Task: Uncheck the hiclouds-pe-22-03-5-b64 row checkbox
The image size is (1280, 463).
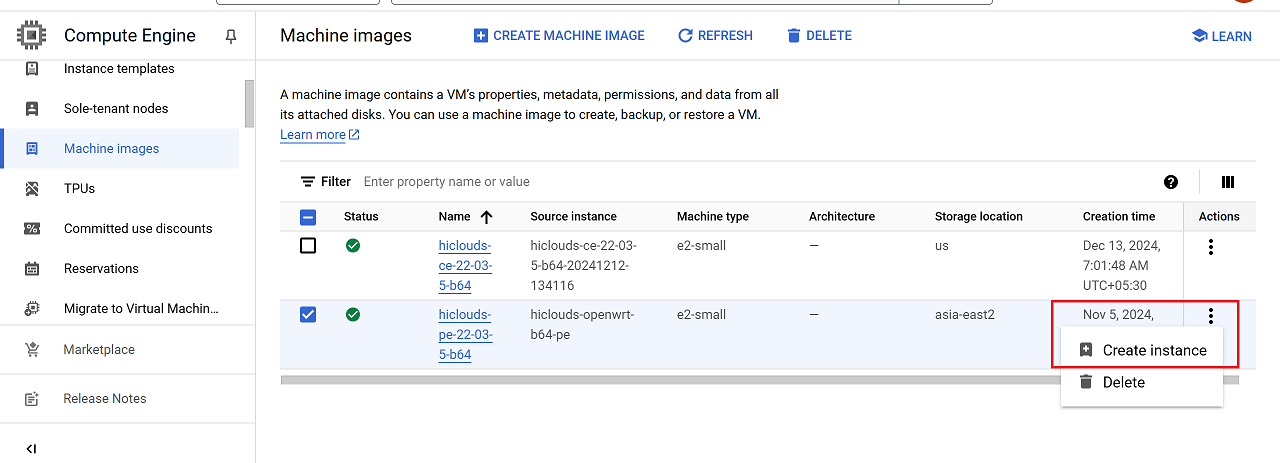Action: pyautogui.click(x=308, y=314)
